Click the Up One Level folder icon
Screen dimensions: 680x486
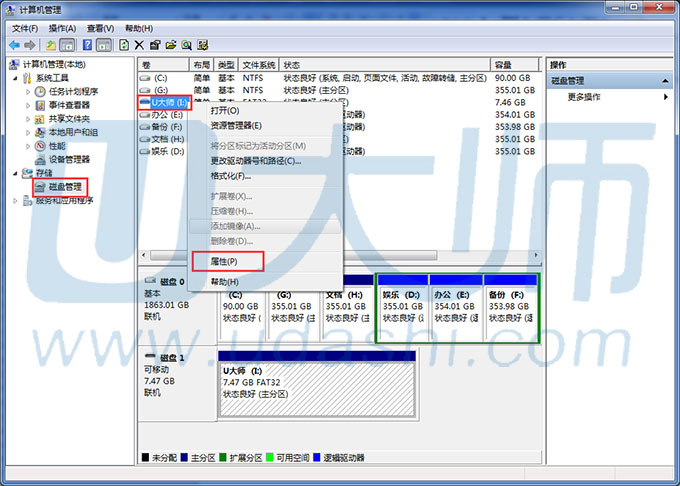[51, 45]
